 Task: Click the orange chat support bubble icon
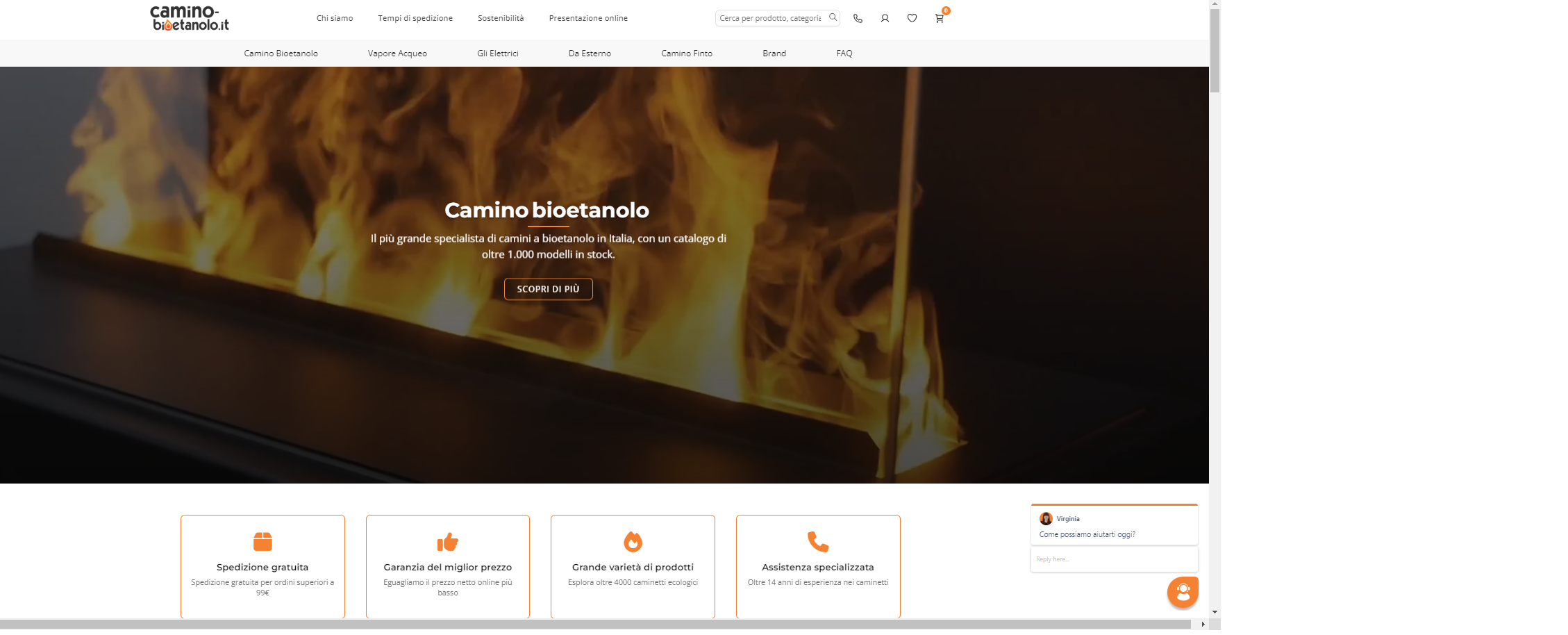click(x=1183, y=592)
